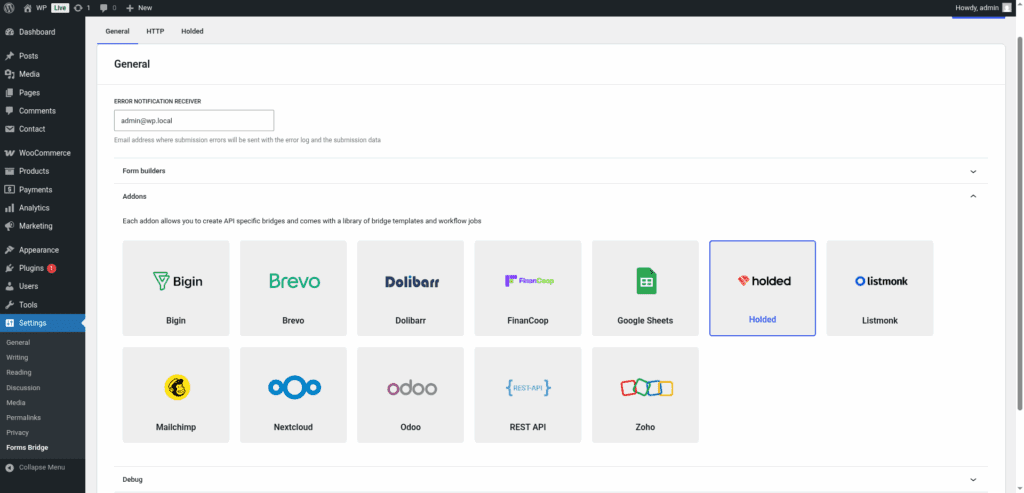The image size is (1024, 493).
Task: Open the WordPress logo menu
Action: click(9, 8)
